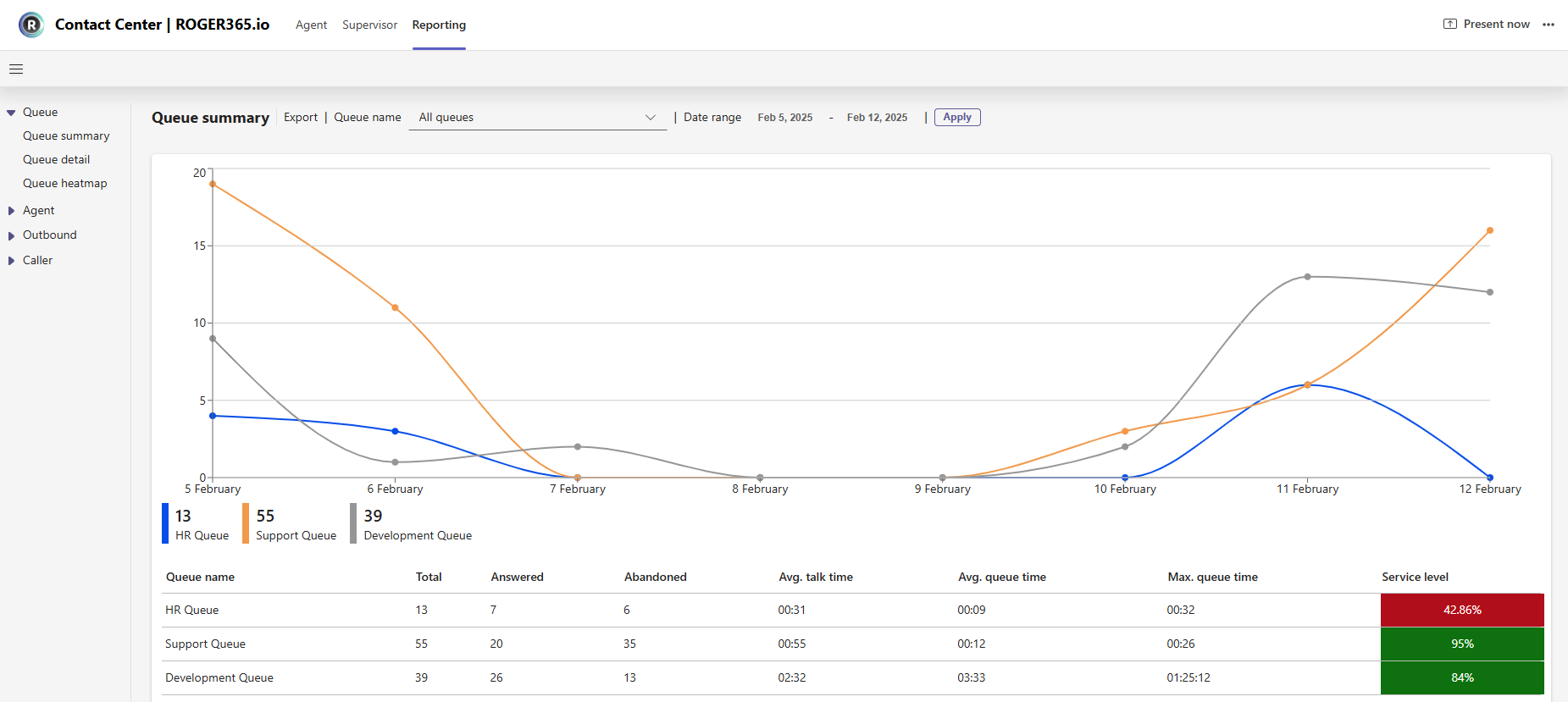Open the Queue heatmap report
Screen dimensions: 1568x702
pos(65,183)
